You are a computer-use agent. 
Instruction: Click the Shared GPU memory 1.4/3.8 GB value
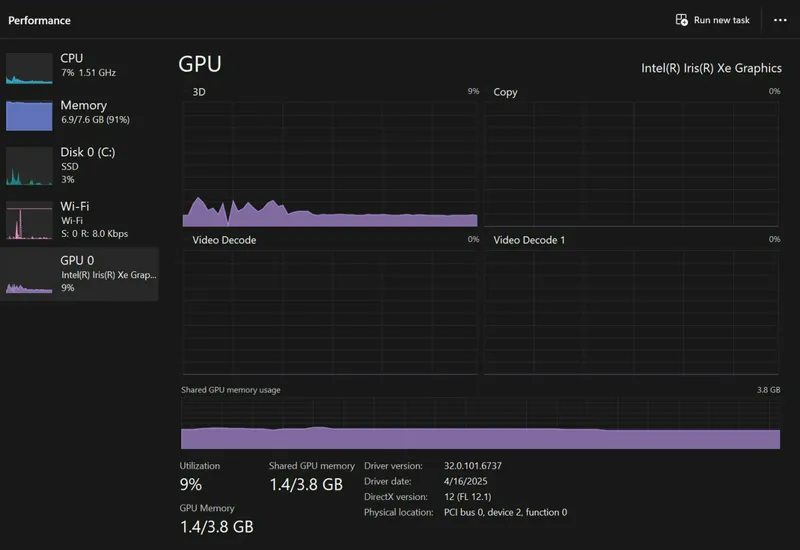[306, 484]
